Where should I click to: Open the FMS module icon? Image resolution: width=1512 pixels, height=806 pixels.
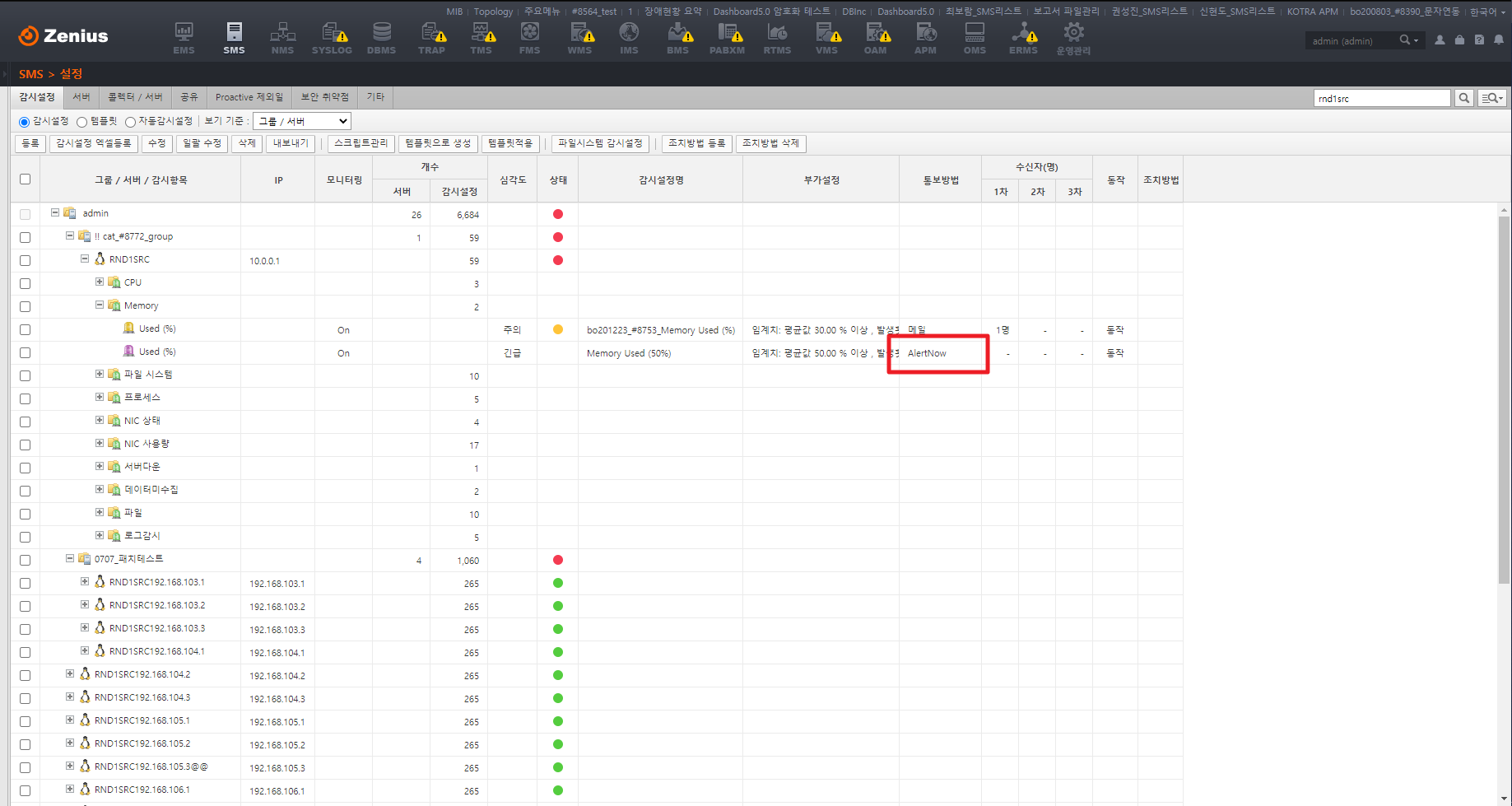pos(529,38)
